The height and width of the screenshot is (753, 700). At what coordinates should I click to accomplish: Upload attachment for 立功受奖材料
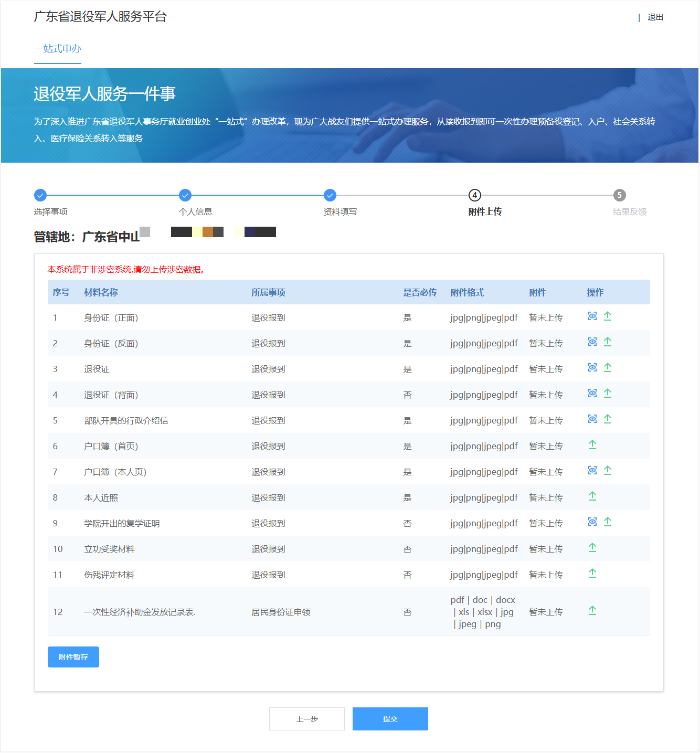592,547
